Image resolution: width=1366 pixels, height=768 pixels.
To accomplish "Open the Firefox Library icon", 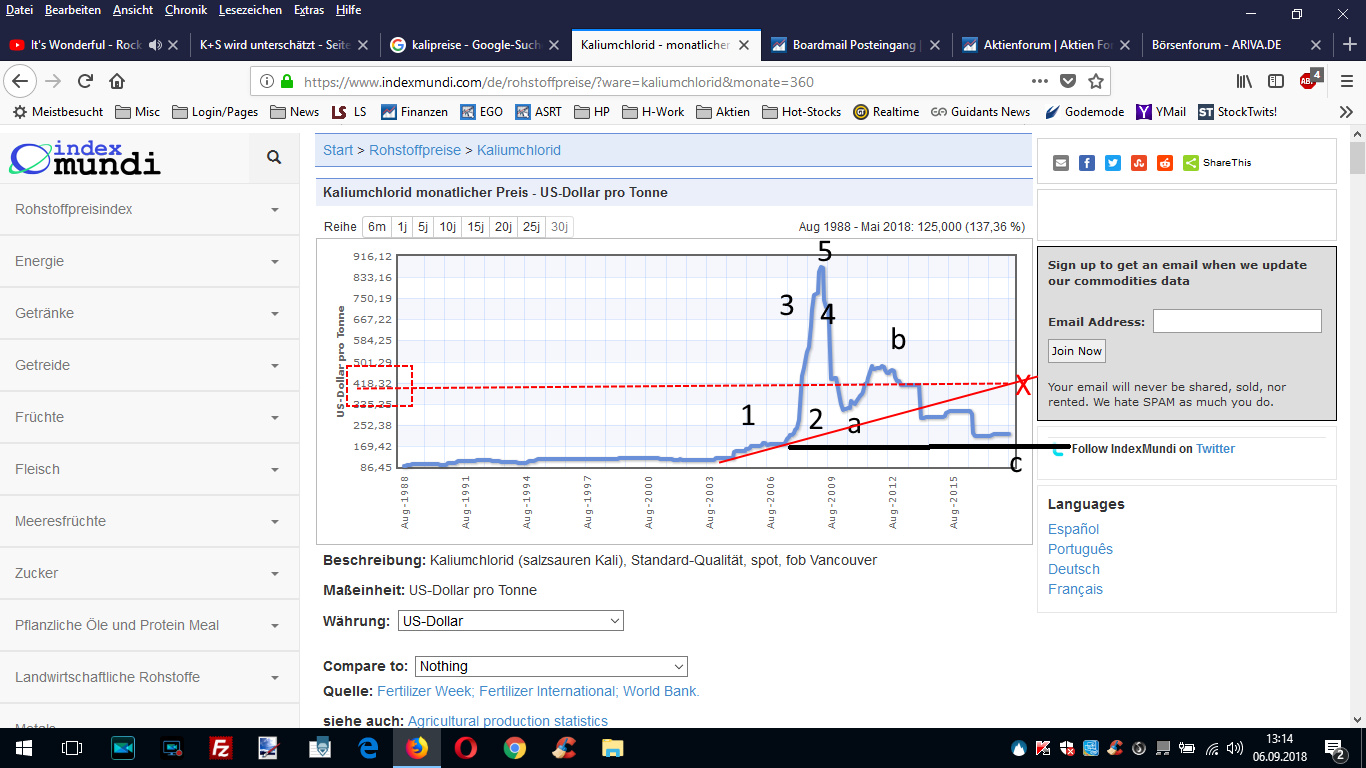I will click(x=1245, y=81).
